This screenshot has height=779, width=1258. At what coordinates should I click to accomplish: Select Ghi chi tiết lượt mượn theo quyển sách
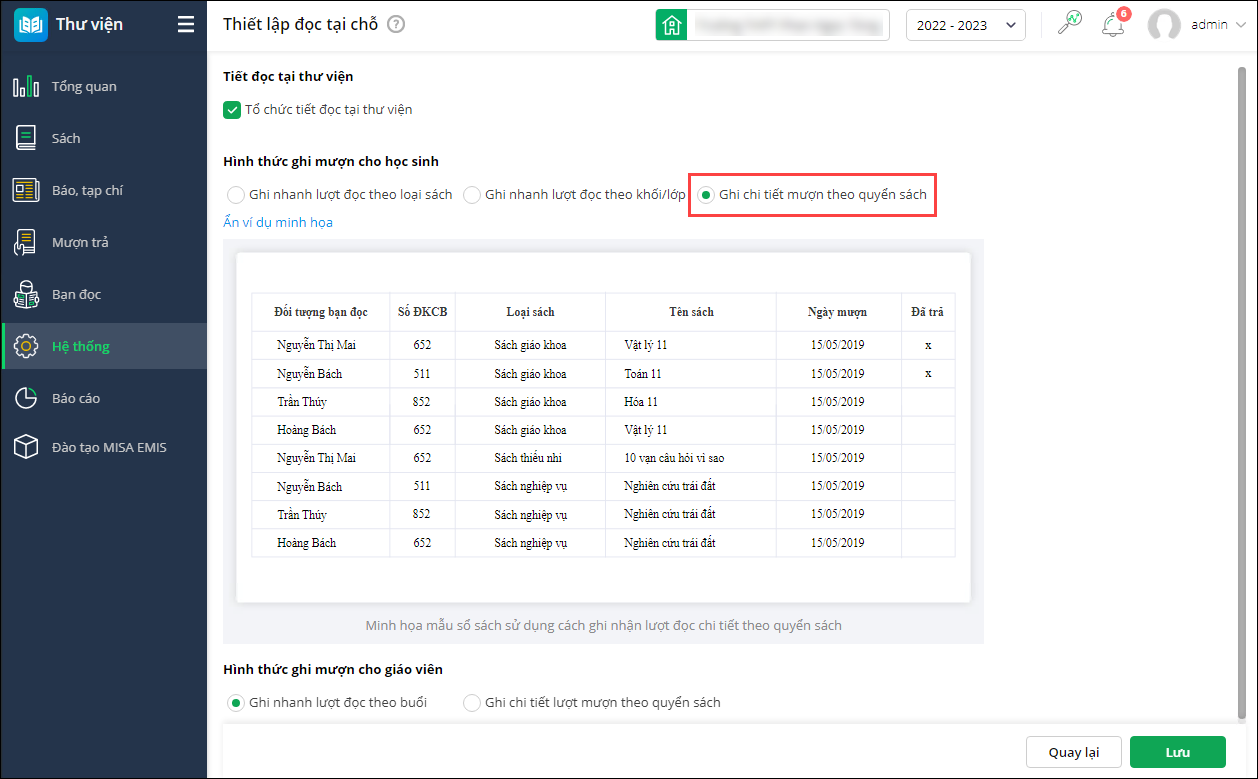(x=471, y=703)
